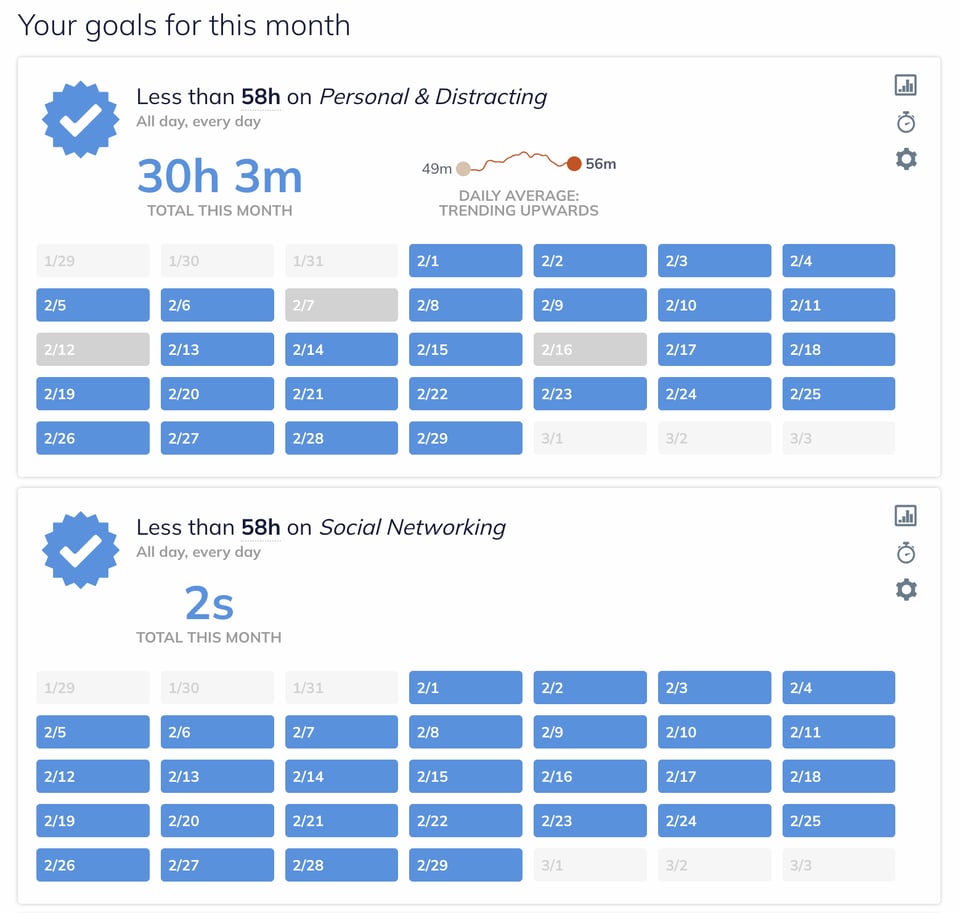Click the 49m daily average trend start point

[x=463, y=169]
